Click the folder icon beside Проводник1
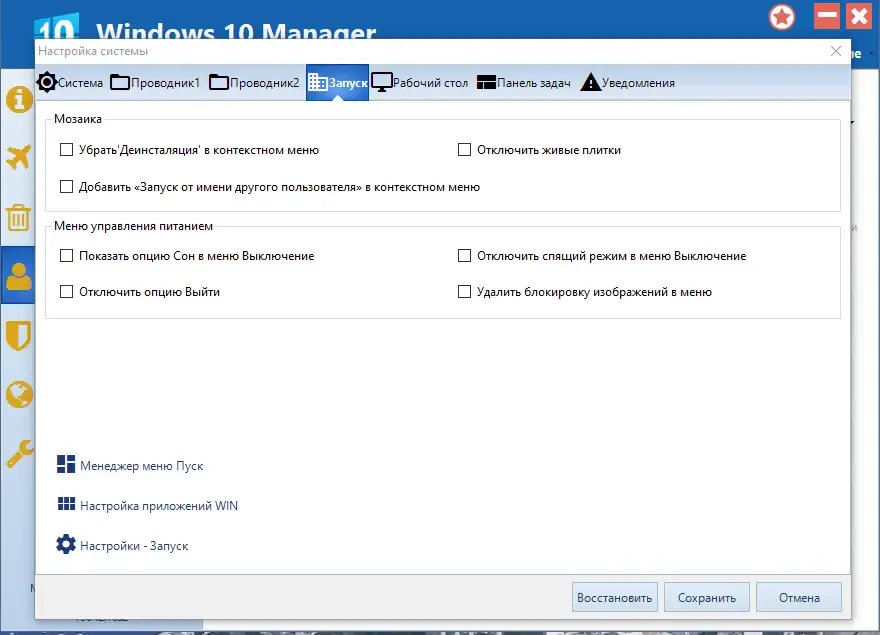880x635 pixels. click(x=120, y=83)
